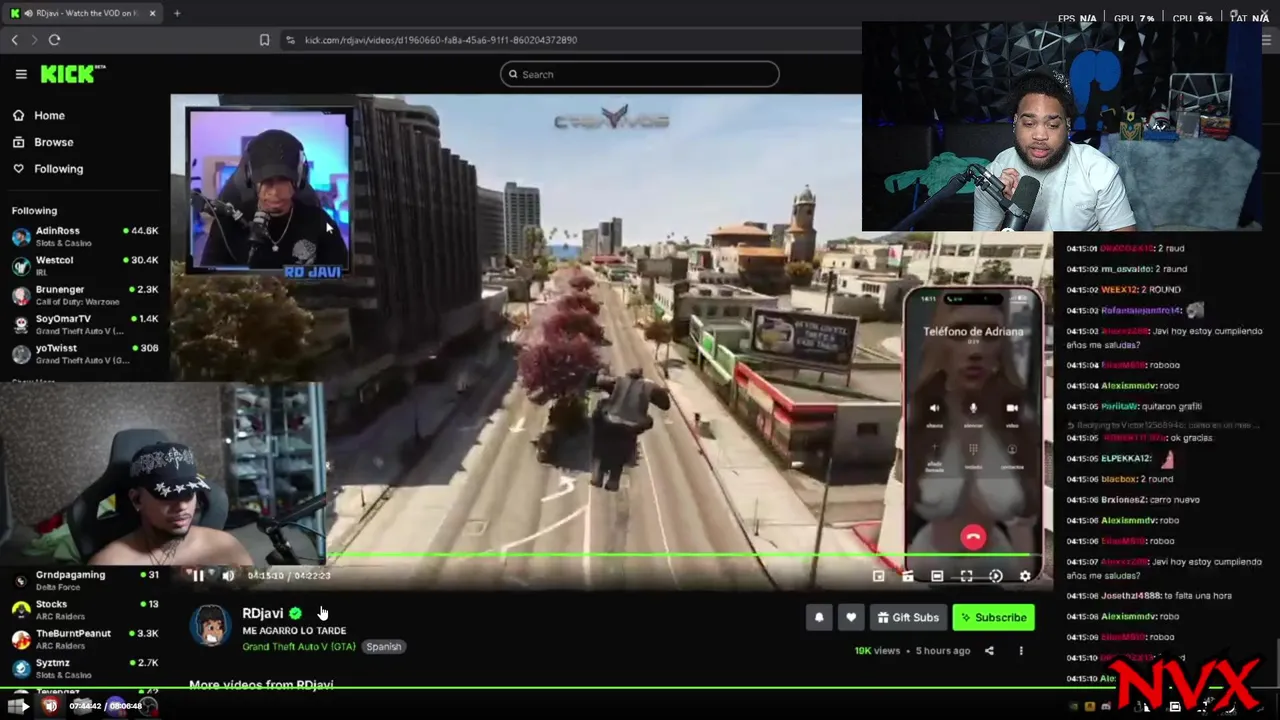
Task: Open SoyOmarTV channel in sidebar
Action: 85,324
